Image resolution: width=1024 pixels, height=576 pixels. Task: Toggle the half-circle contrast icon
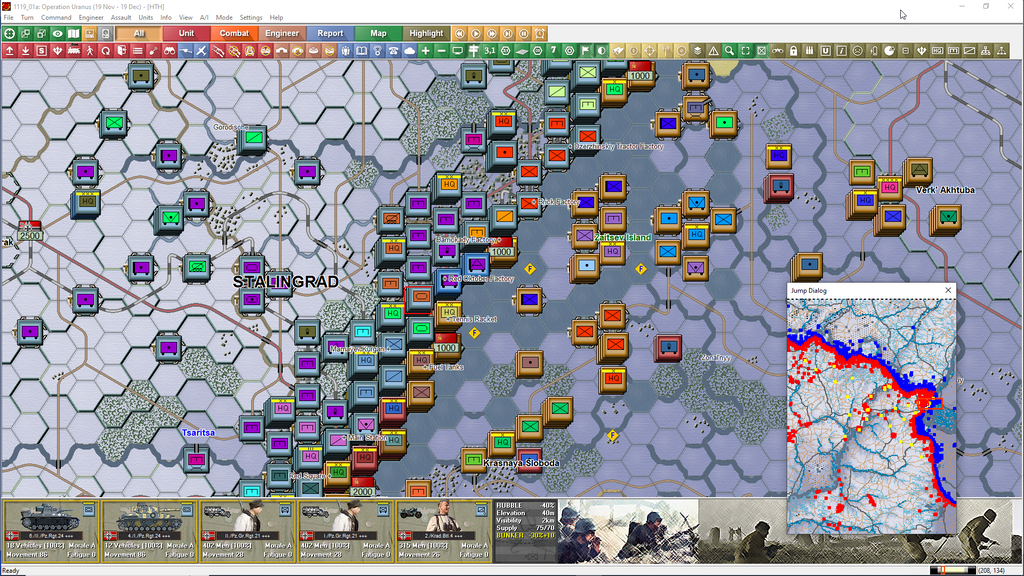601,50
